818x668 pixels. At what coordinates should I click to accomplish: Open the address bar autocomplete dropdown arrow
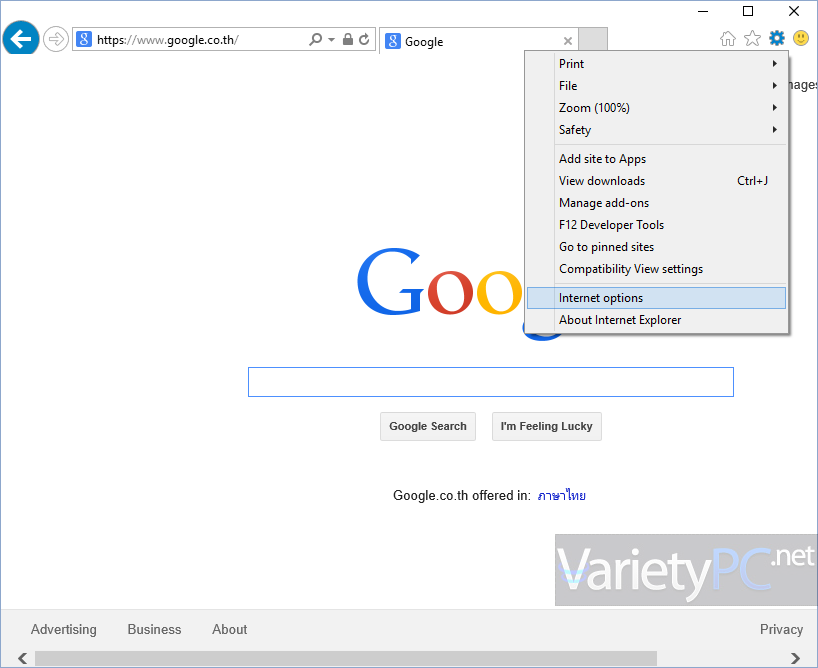(x=331, y=39)
